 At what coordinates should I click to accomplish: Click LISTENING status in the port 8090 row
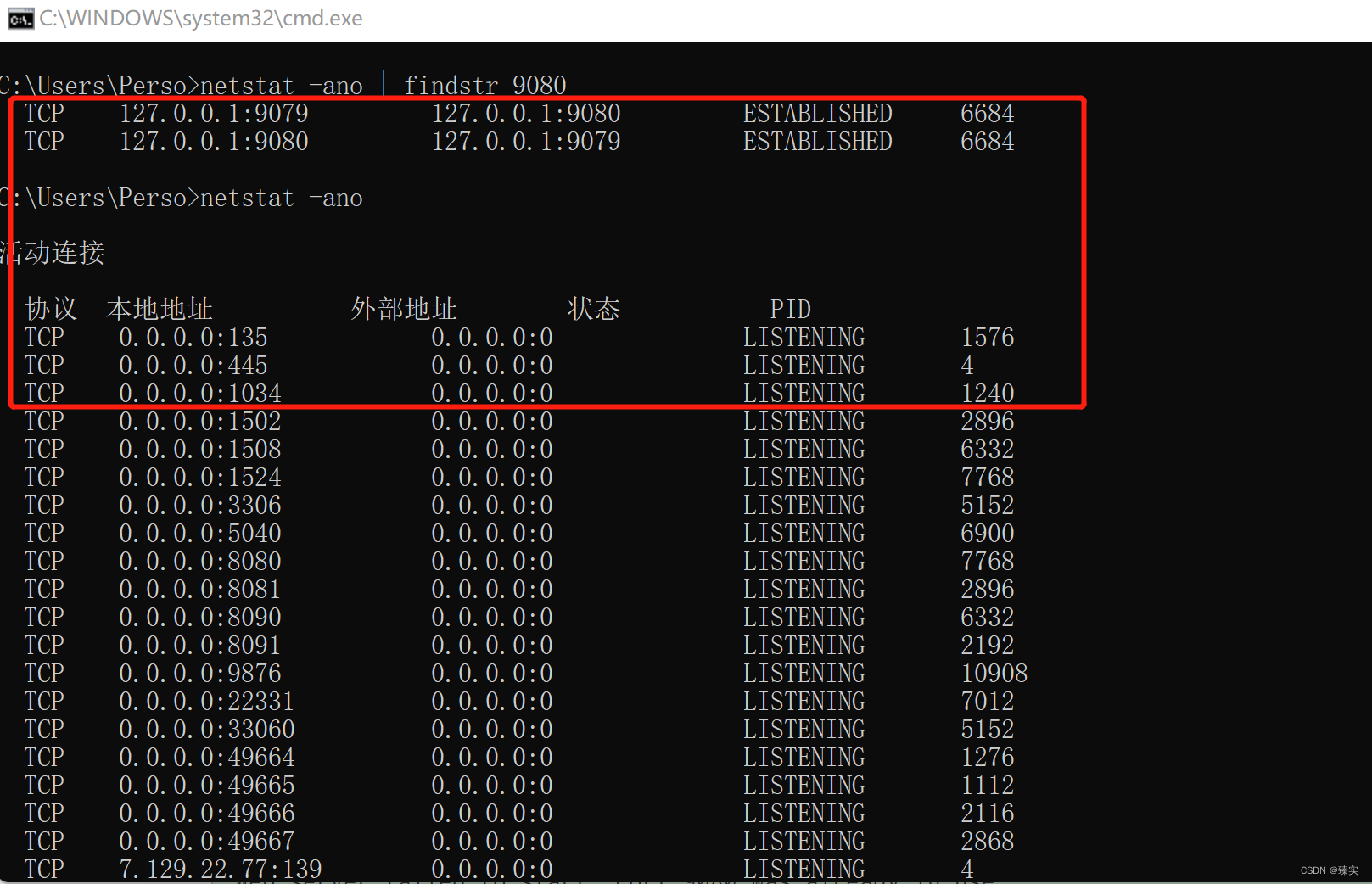click(804, 618)
